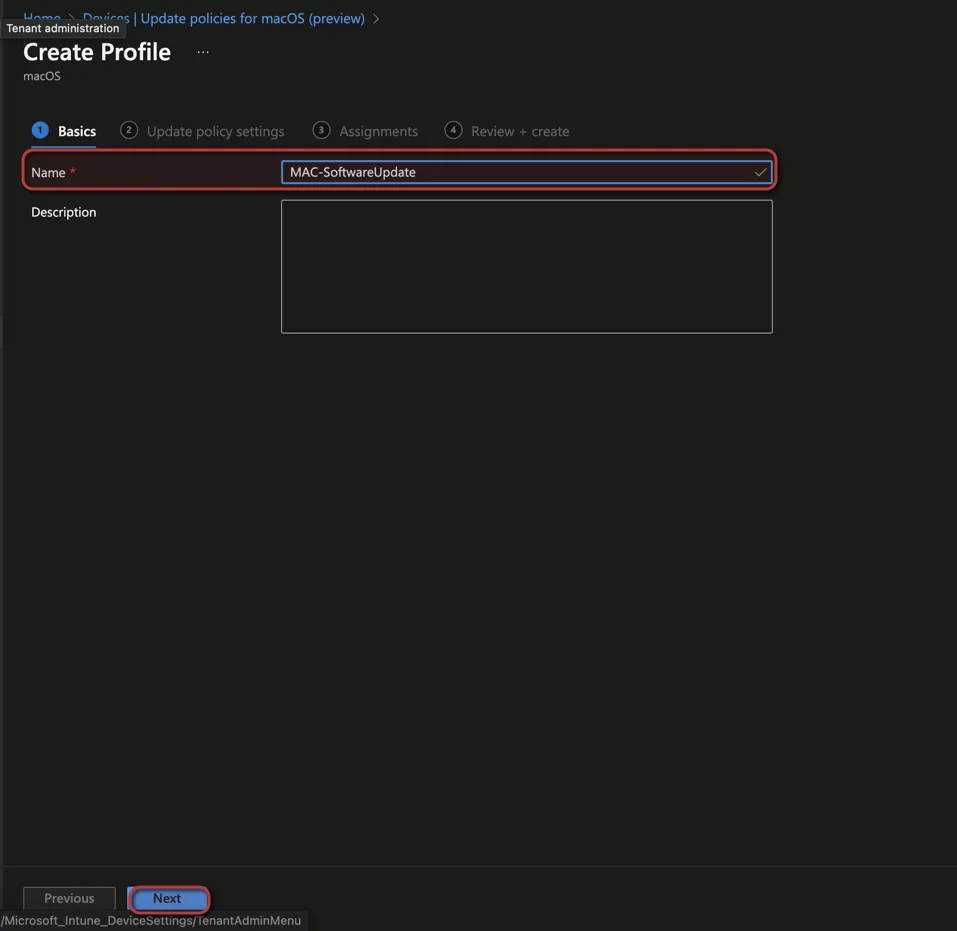Screen dimensions: 957x931
Task: Click the Previous button
Action: [69, 899]
